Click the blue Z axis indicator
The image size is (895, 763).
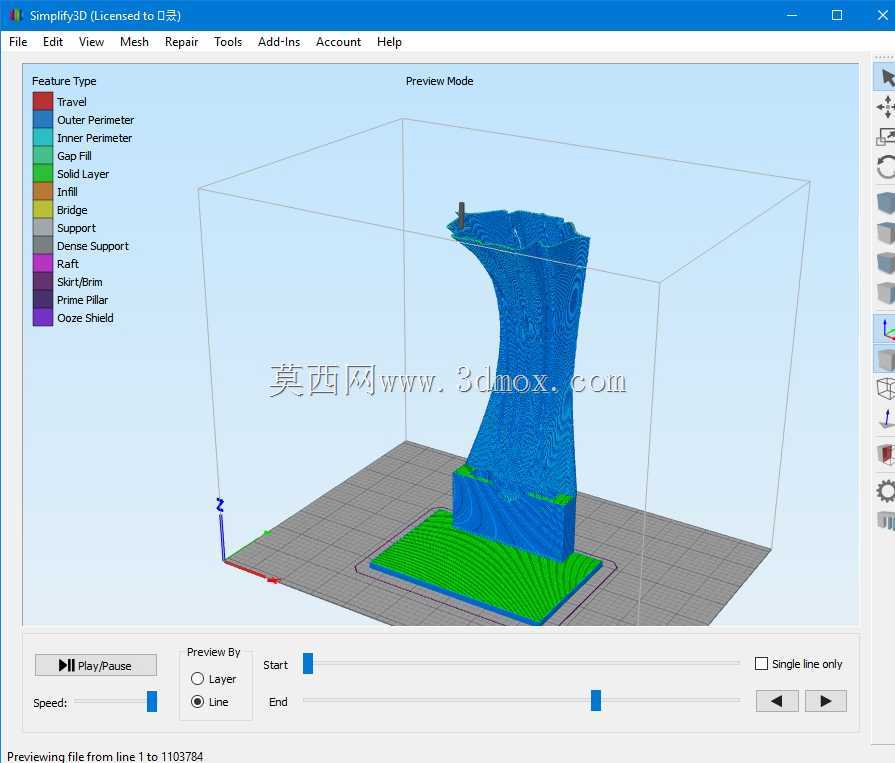[x=221, y=530]
